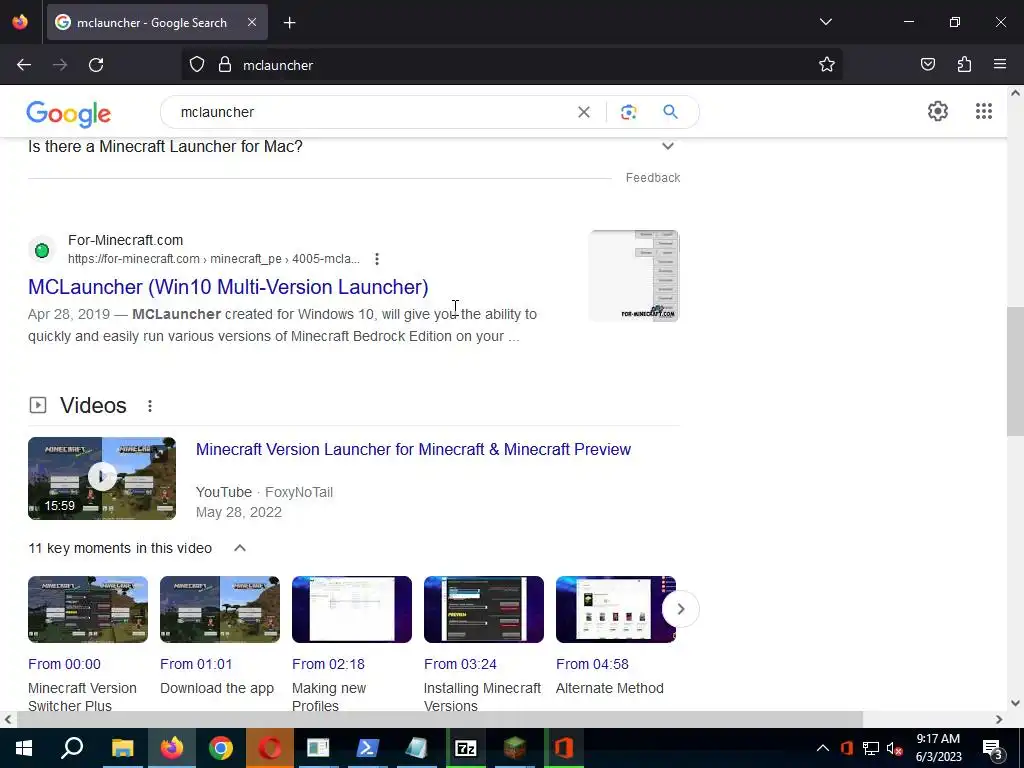Reload the current page
The height and width of the screenshot is (768, 1024).
coord(96,65)
